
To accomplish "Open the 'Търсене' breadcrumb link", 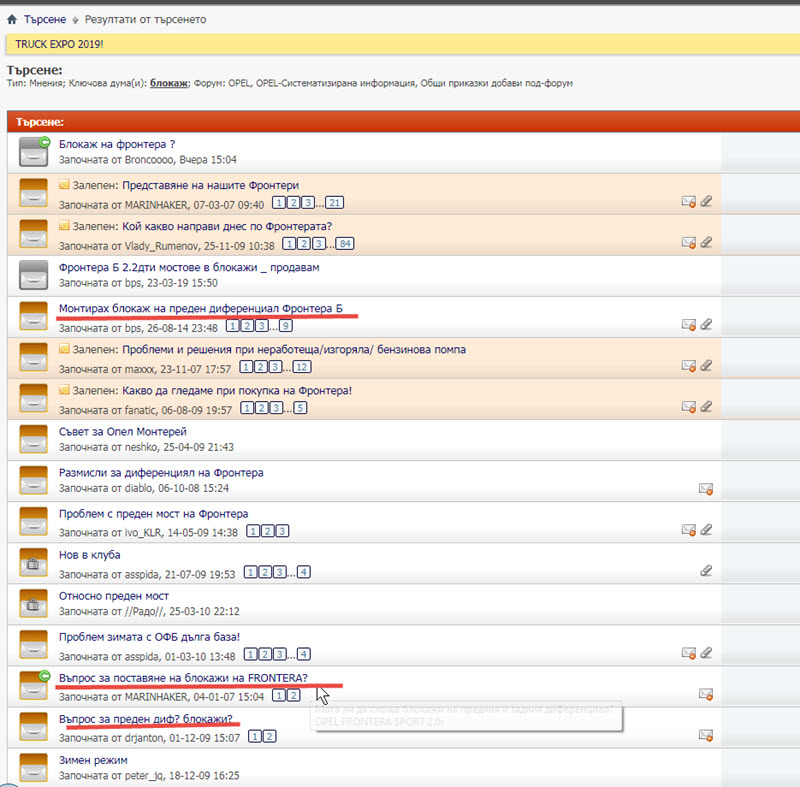I will pyautogui.click(x=45, y=19).
